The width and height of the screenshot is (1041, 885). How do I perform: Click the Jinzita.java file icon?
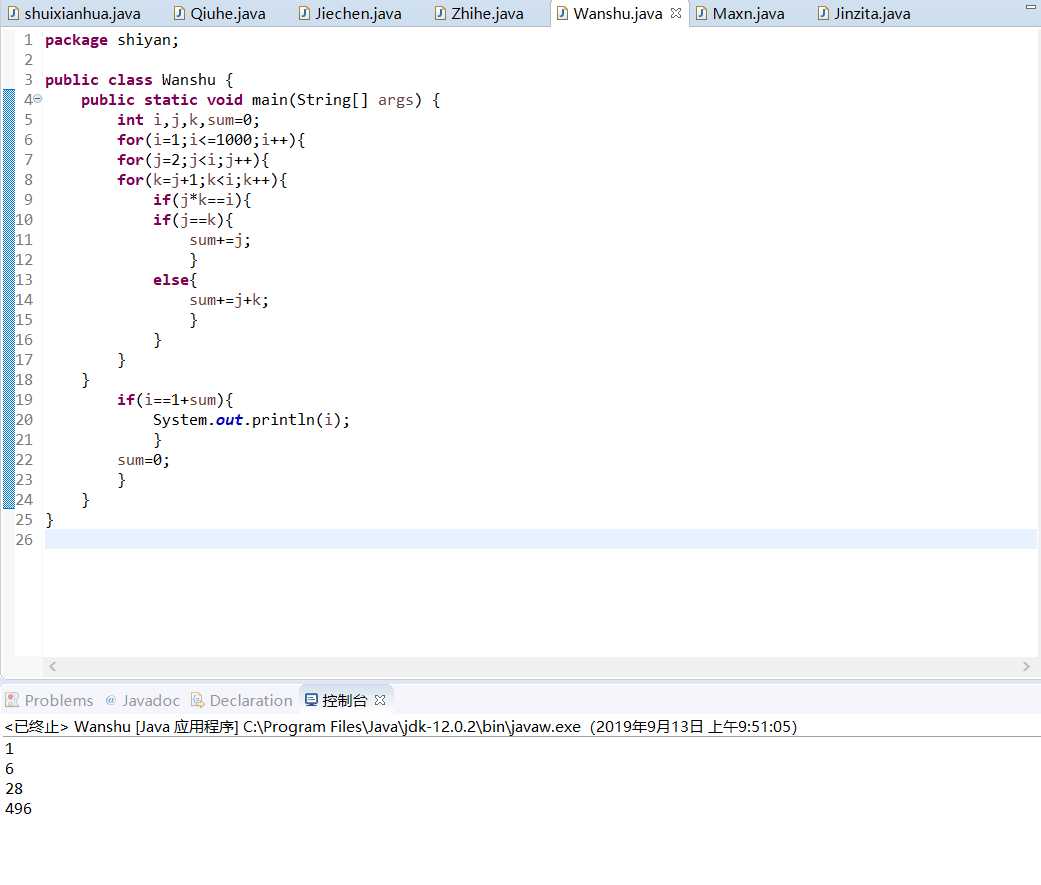tap(823, 13)
